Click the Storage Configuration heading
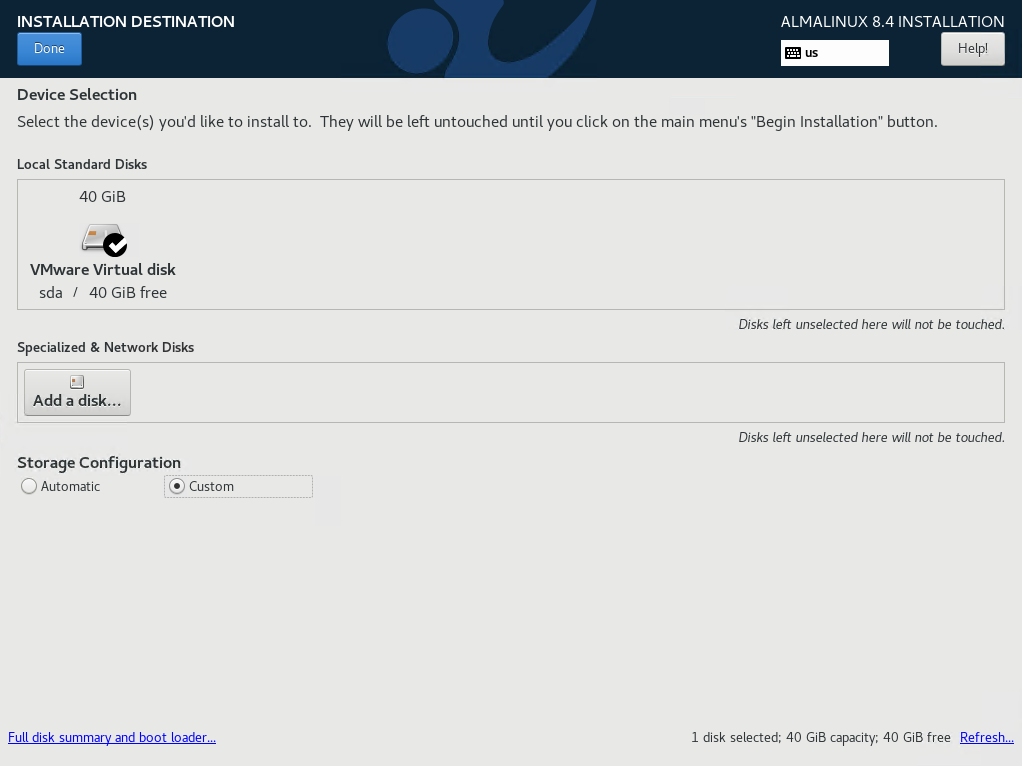The width and height of the screenshot is (1022, 766). [99, 463]
